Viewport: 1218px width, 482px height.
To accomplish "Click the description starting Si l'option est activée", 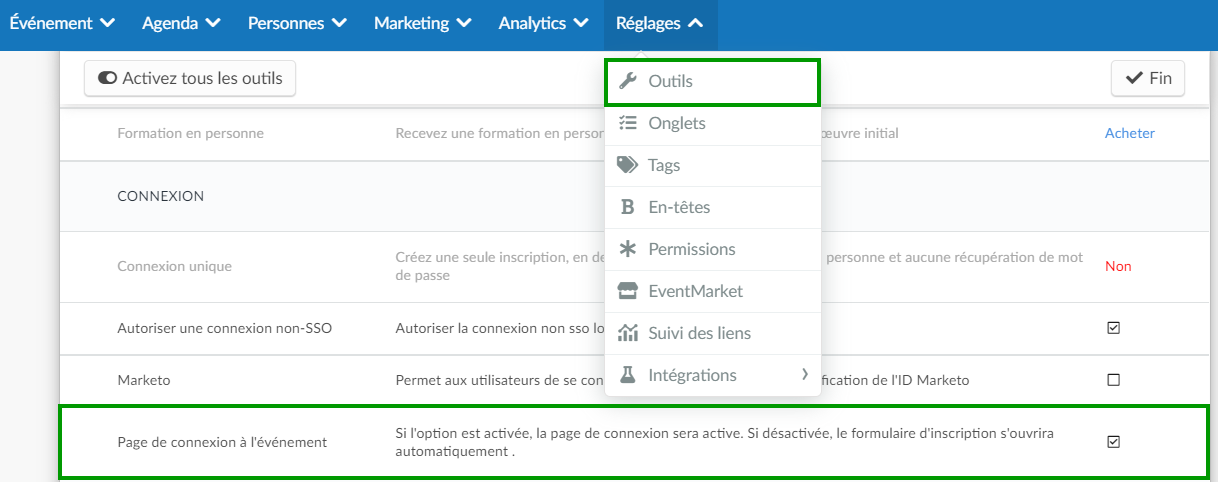I will point(725,442).
